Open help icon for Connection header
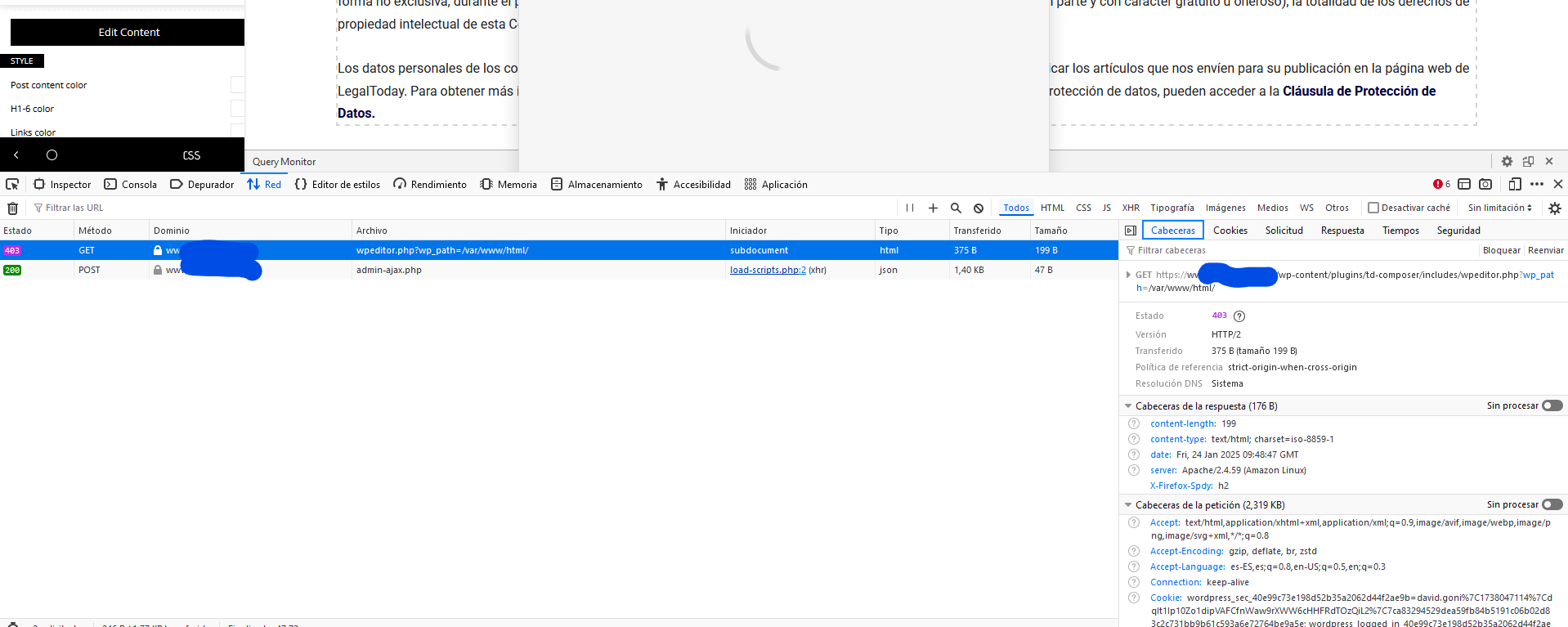The width and height of the screenshot is (1568, 627). click(x=1134, y=582)
